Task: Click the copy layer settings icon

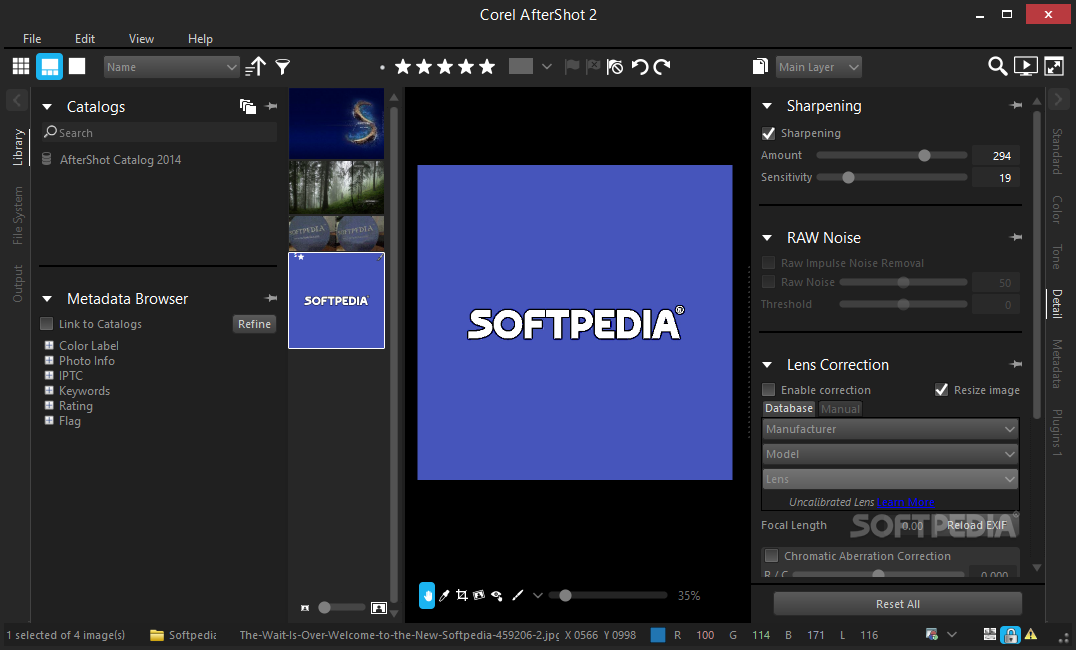Action: (760, 66)
